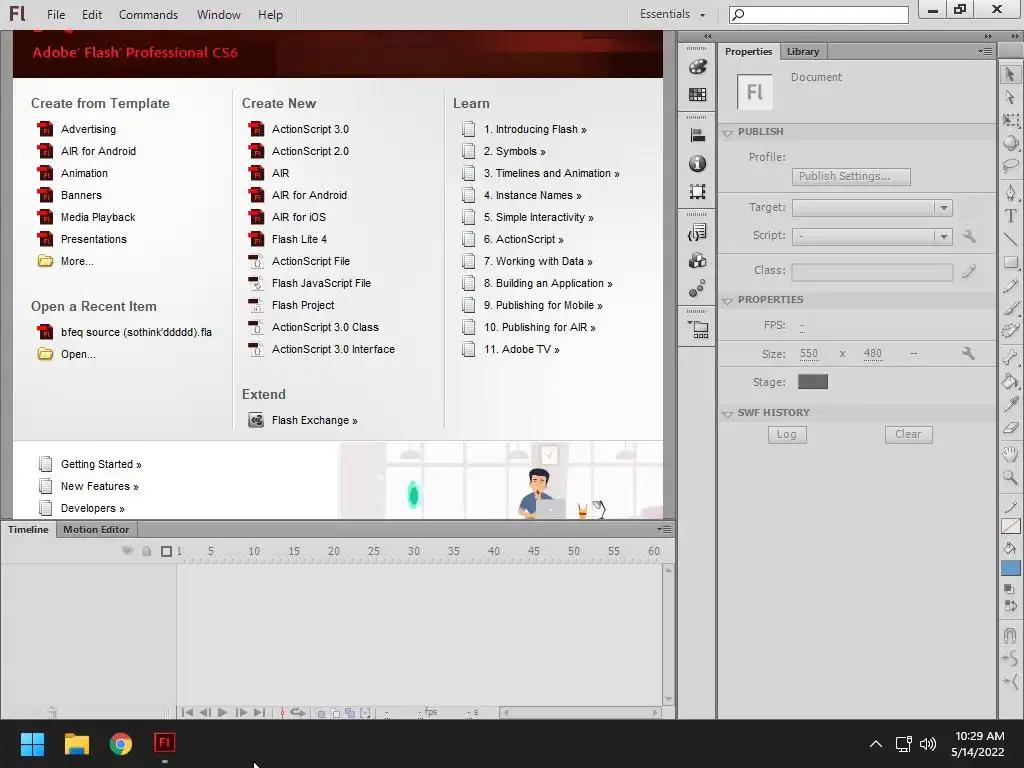Click the Class input field

tap(872, 272)
